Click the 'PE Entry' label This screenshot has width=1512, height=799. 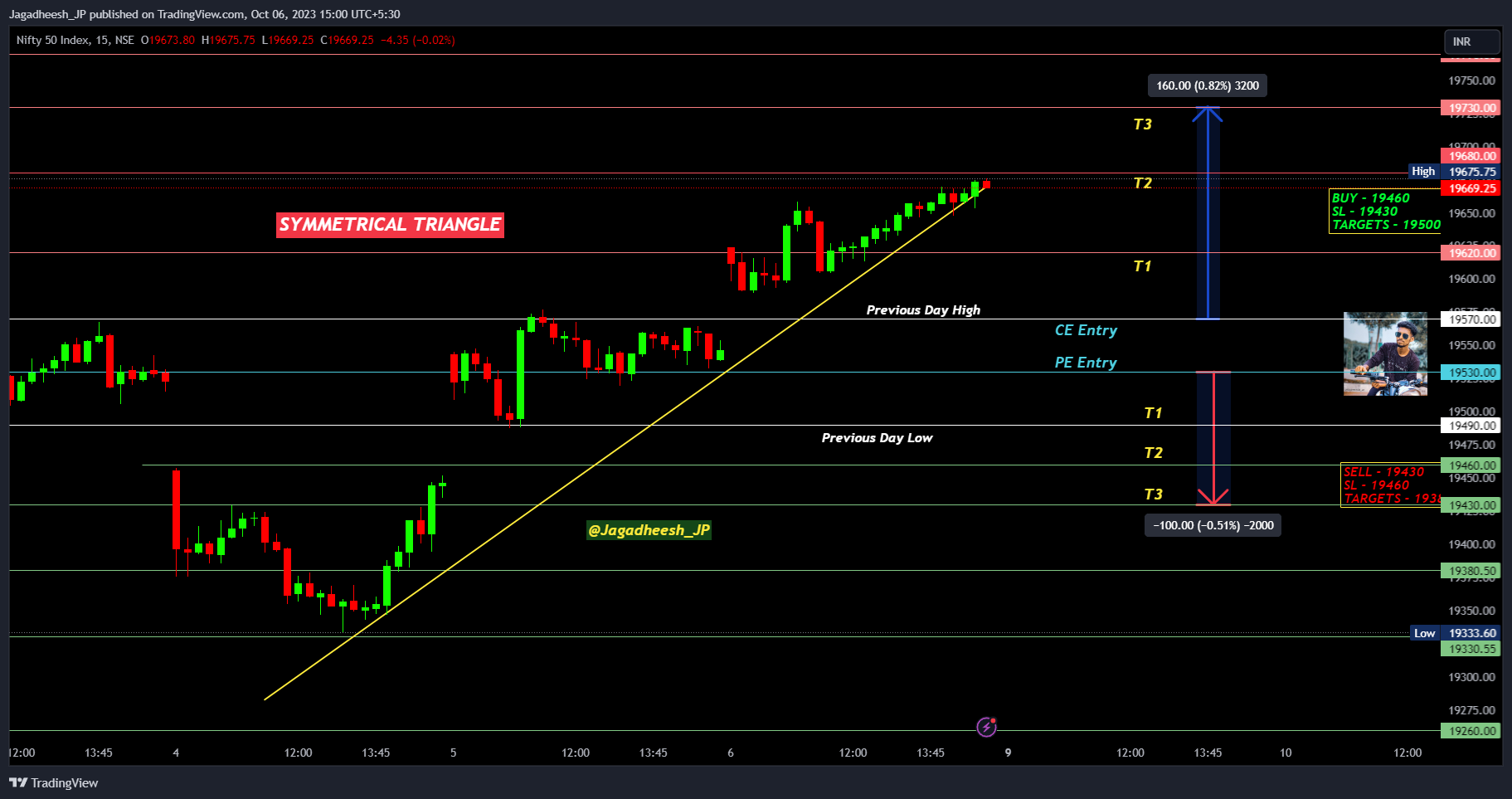pyautogui.click(x=1086, y=363)
